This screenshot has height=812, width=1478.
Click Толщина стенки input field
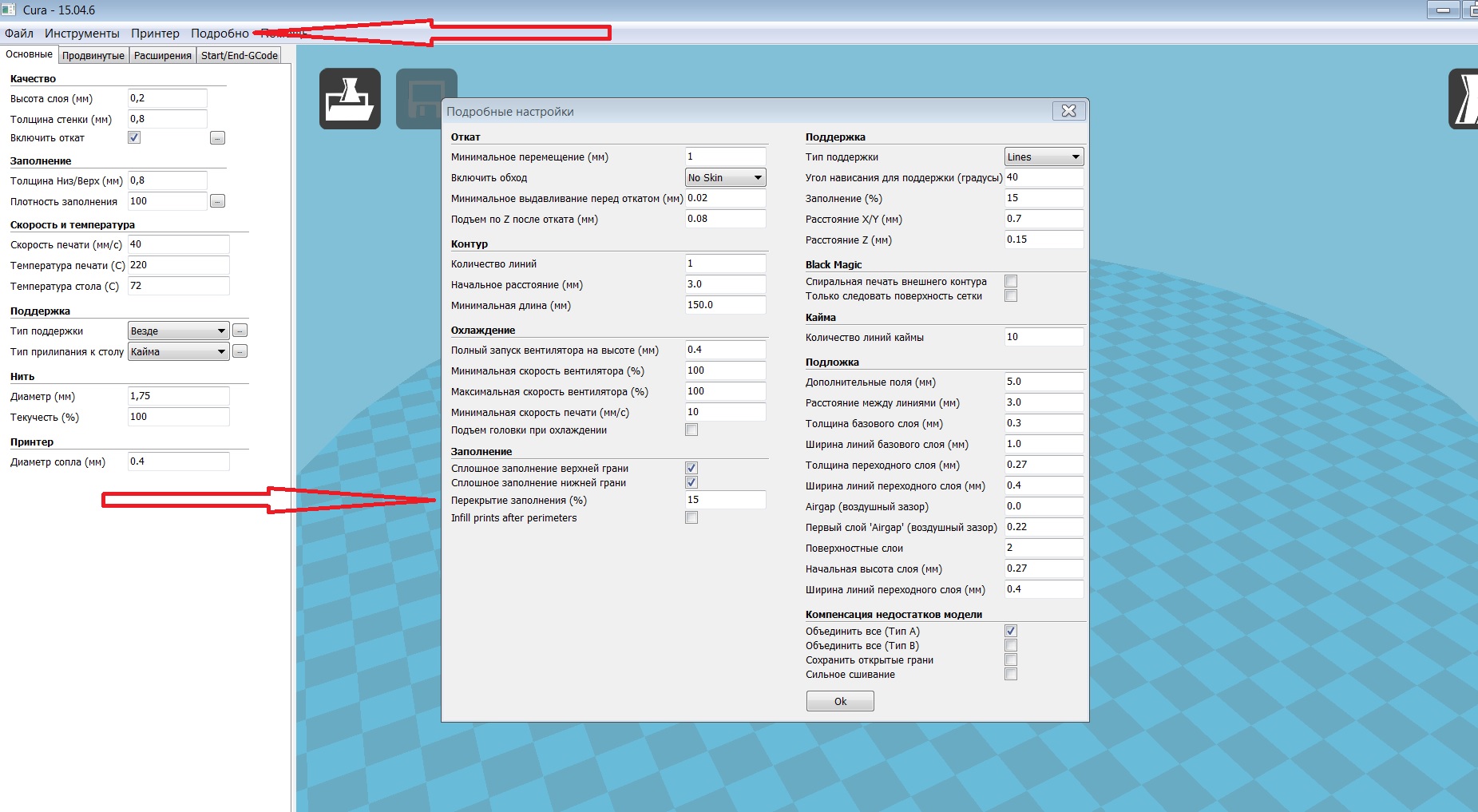click(x=168, y=119)
